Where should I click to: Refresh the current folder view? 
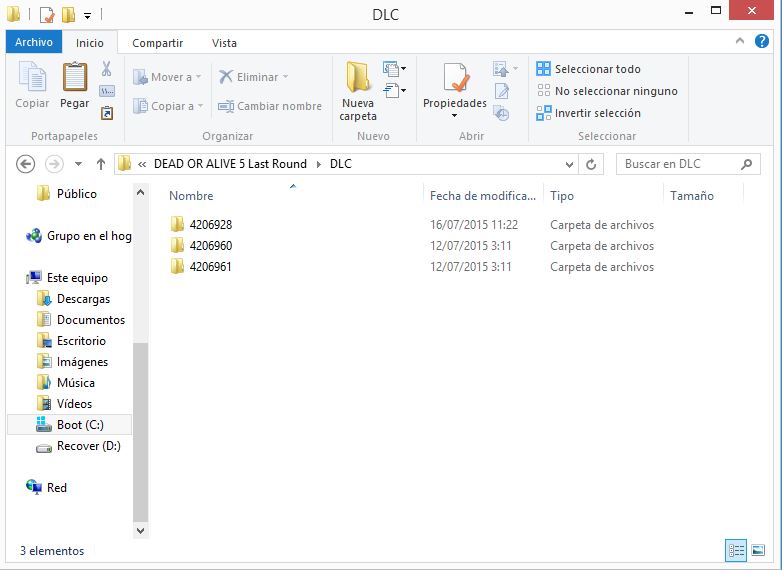(592, 164)
